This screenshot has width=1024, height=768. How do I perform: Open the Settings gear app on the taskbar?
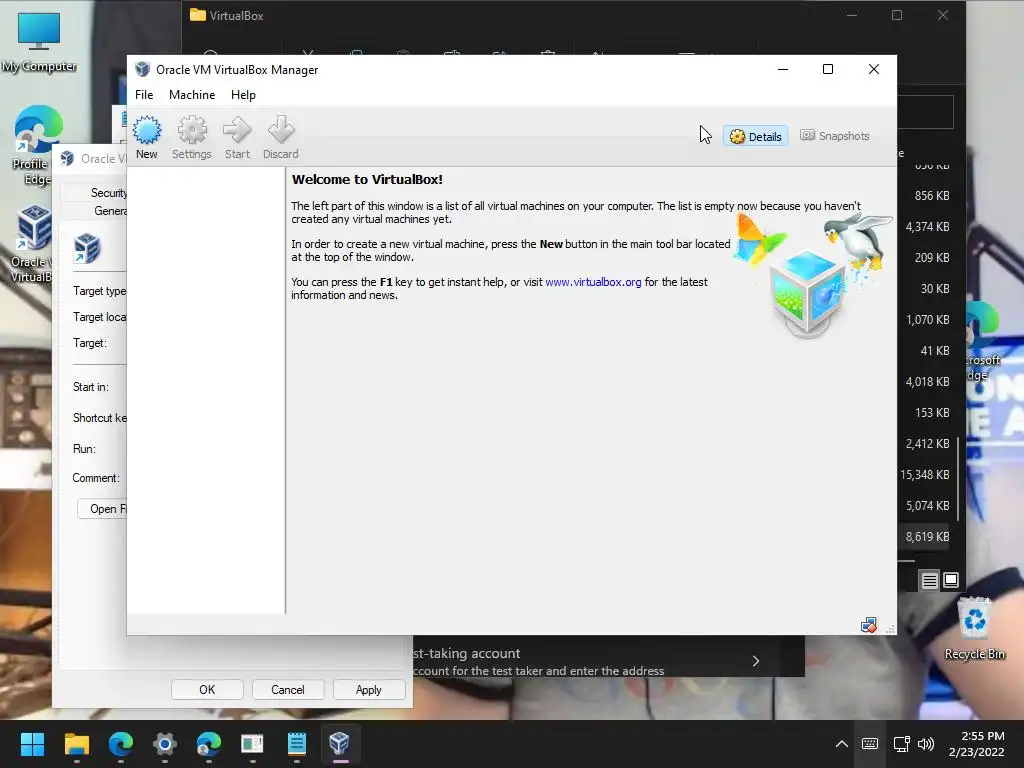[165, 744]
